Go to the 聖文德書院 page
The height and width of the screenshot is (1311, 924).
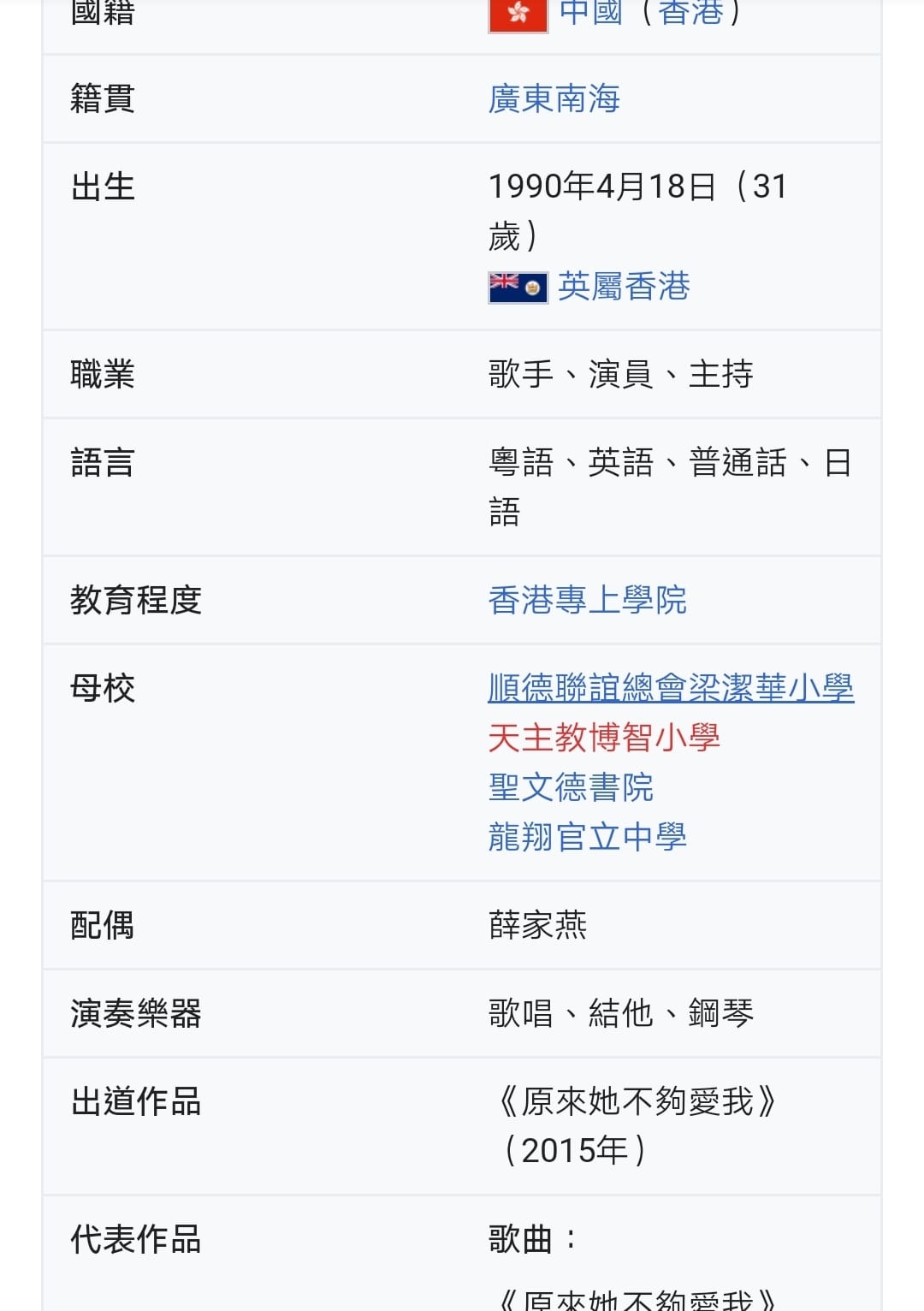point(571,787)
